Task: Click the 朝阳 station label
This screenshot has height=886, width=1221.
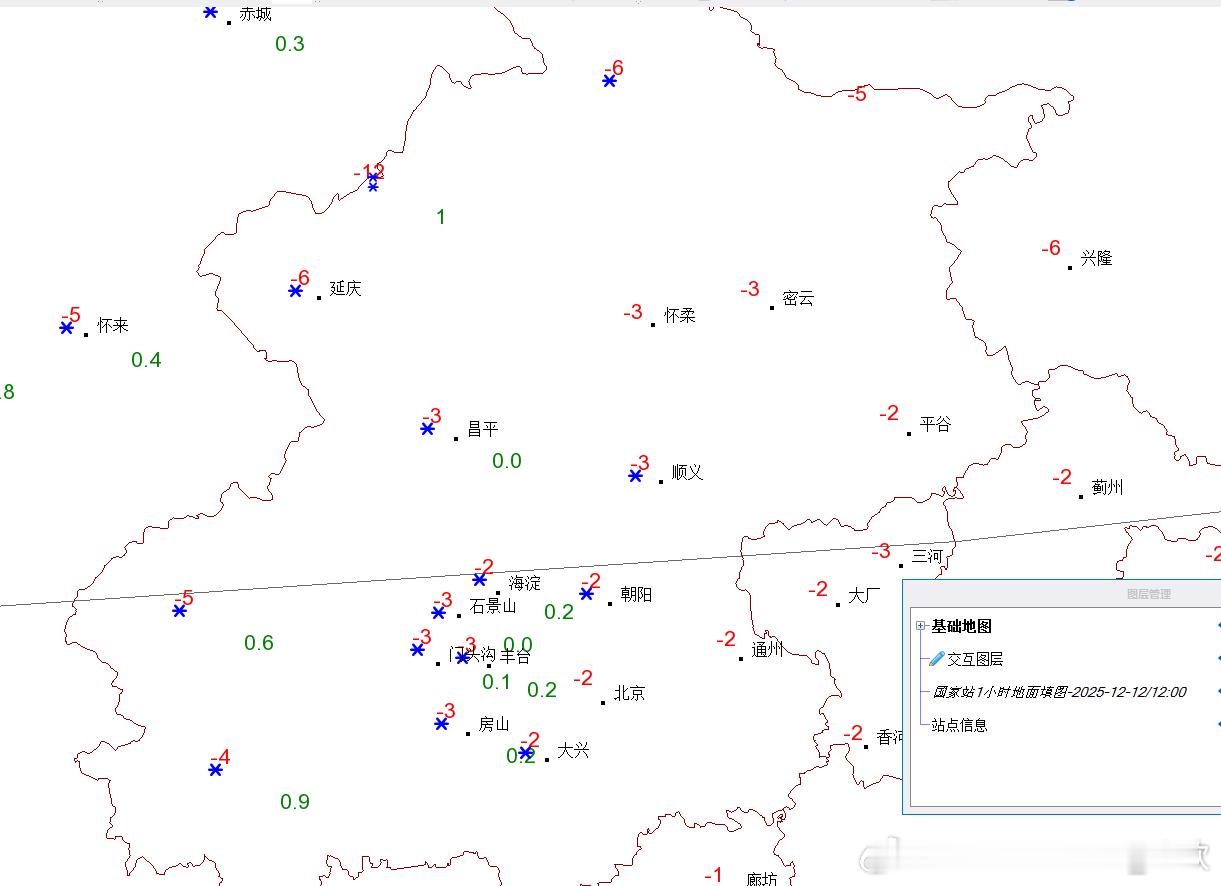Action: [x=636, y=594]
